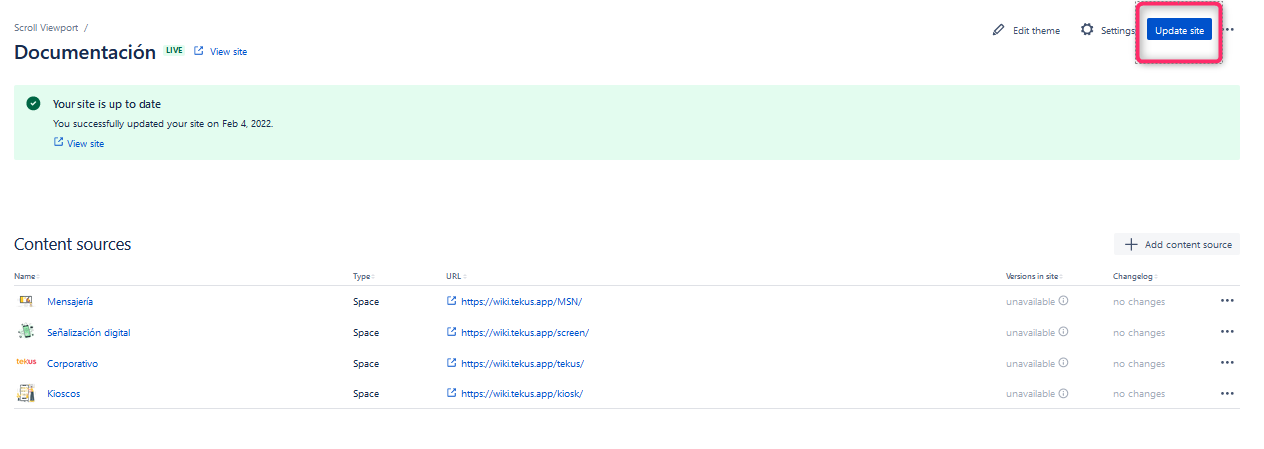Open more actions menu for Corporativo row
This screenshot has height=449, width=1264.
(x=1227, y=363)
